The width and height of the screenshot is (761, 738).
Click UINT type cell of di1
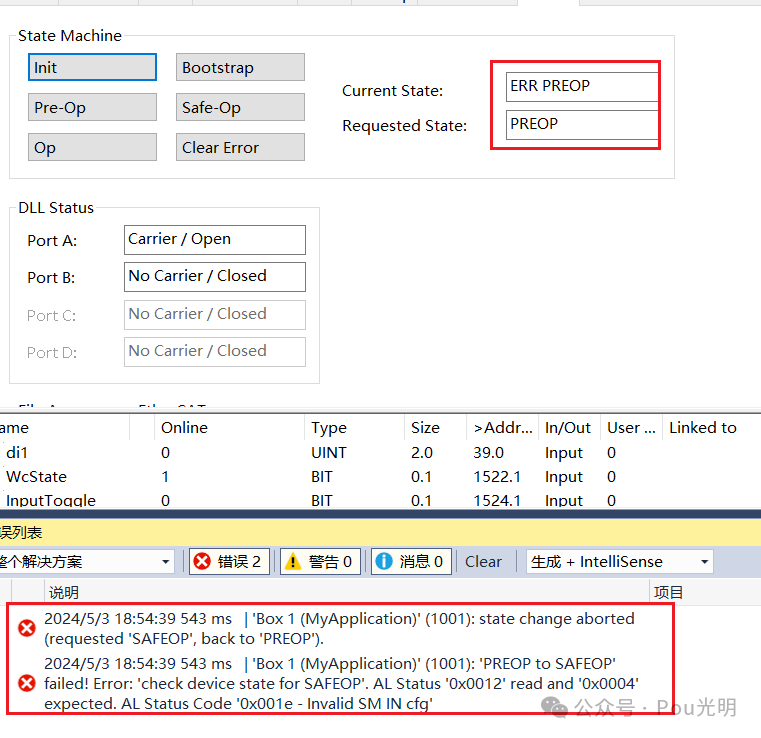329,453
